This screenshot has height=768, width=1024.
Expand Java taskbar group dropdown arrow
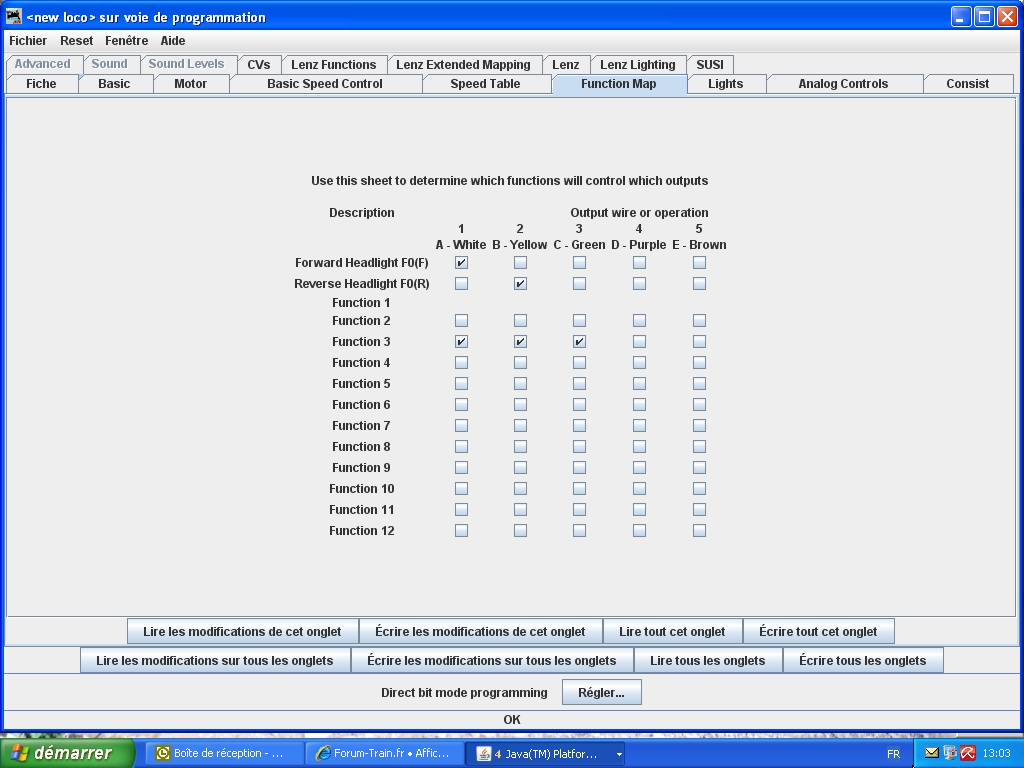click(618, 754)
